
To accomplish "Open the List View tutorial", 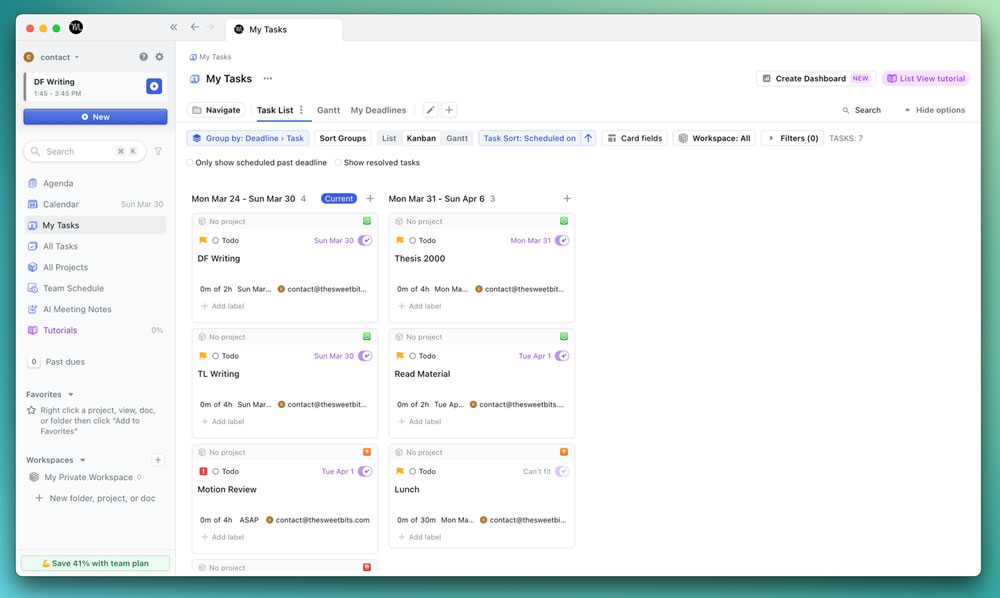I will (926, 78).
